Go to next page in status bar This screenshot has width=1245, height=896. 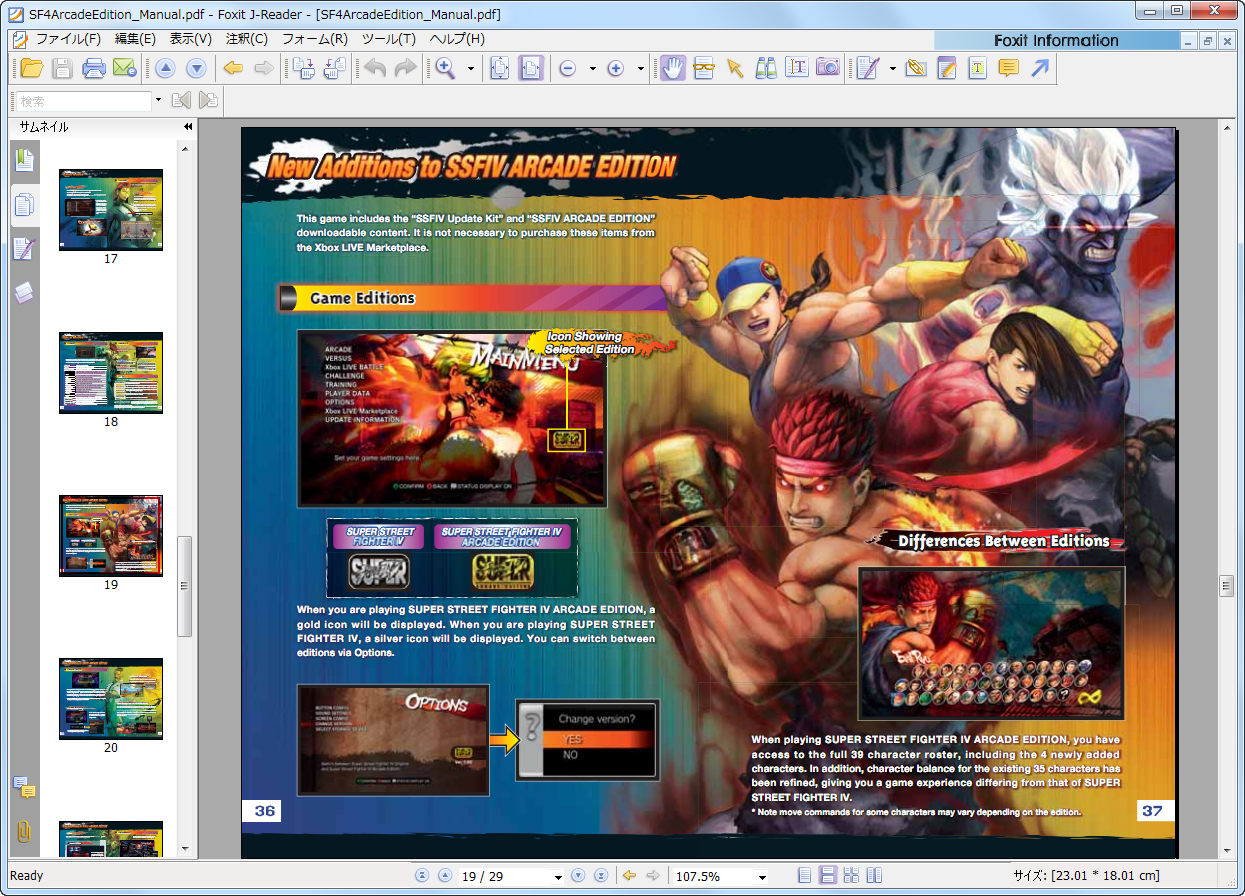pyautogui.click(x=578, y=876)
